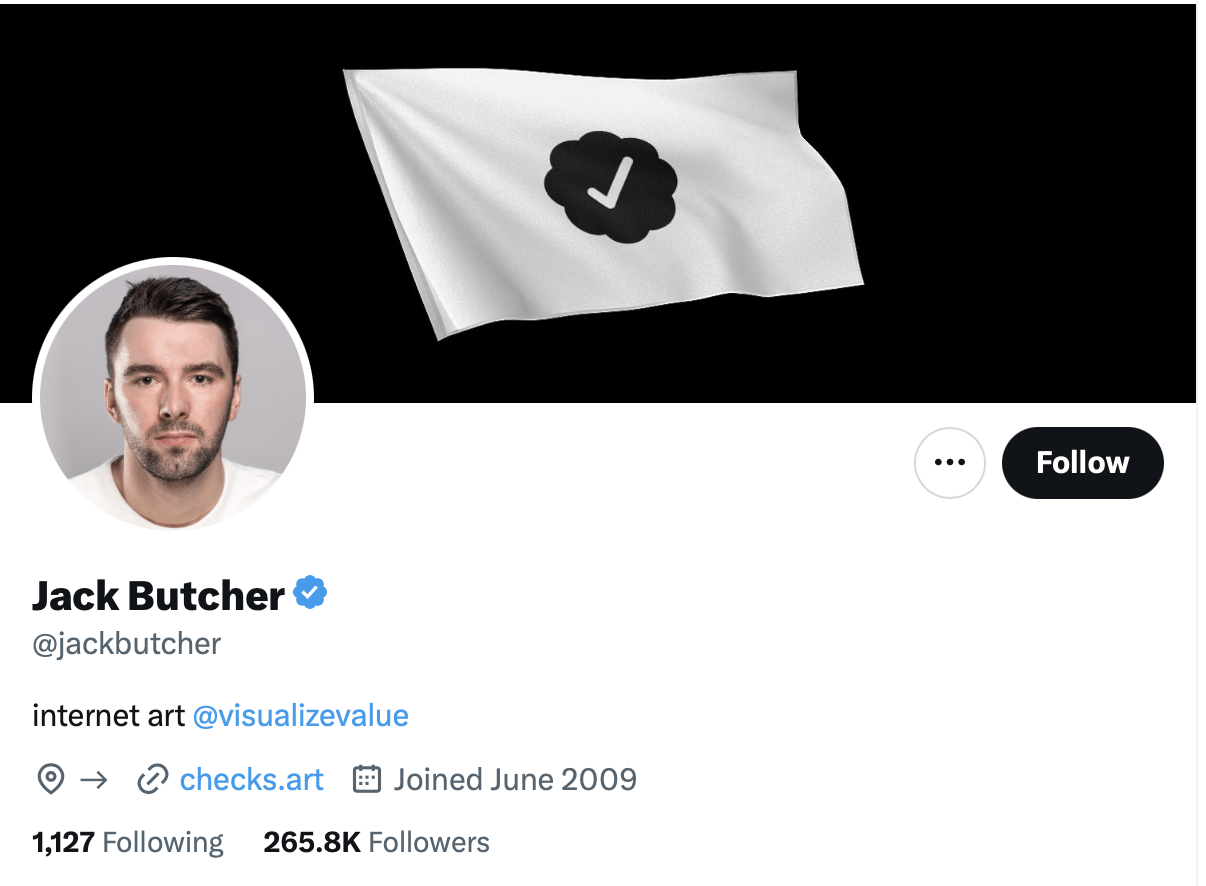Click the chain link icon before checks.art
This screenshot has width=1206, height=886.
point(151,779)
